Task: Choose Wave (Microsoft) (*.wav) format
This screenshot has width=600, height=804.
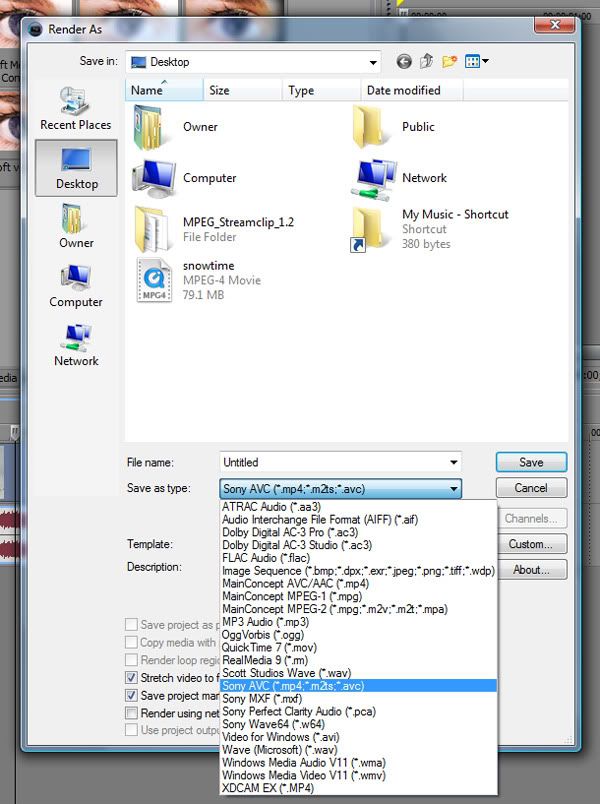Action: [x=358, y=750]
